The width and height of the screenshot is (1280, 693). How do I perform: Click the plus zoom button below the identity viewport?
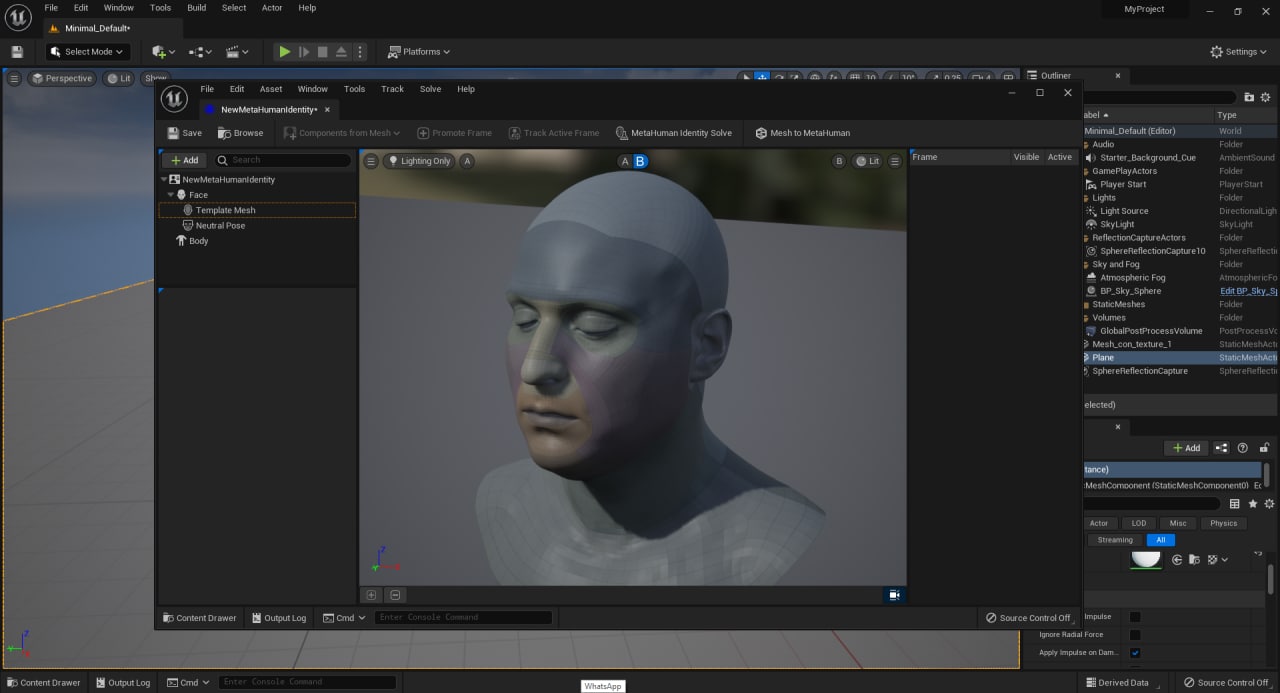point(372,595)
